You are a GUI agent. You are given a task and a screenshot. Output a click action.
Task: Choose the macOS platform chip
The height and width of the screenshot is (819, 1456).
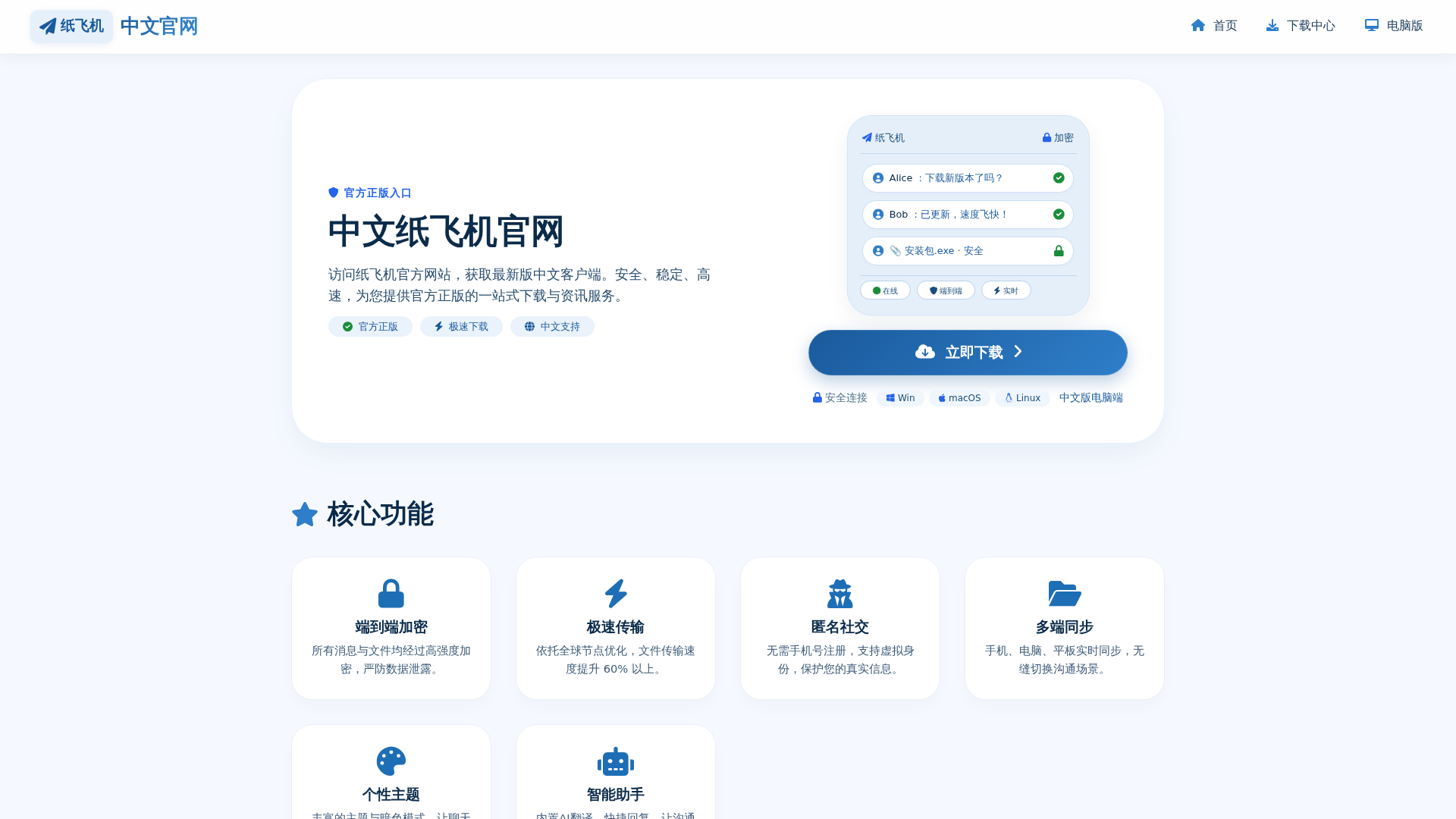pos(959,398)
